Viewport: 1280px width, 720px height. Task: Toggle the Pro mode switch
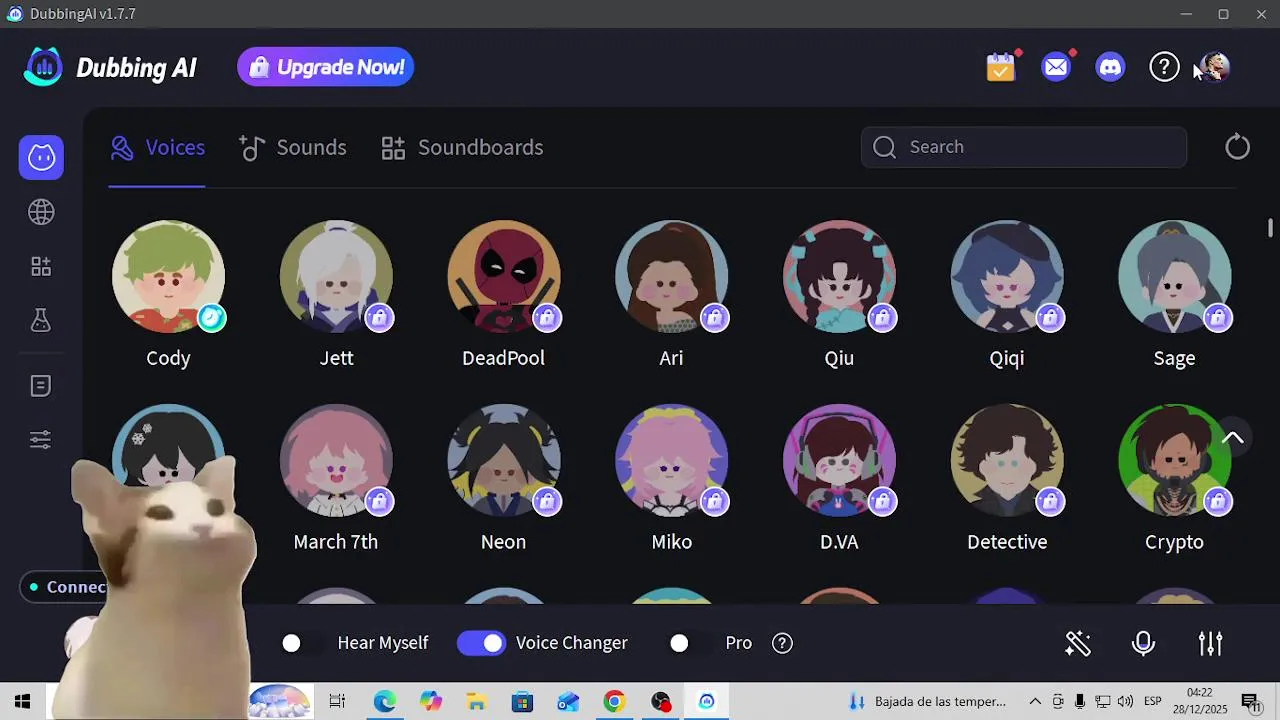[689, 643]
